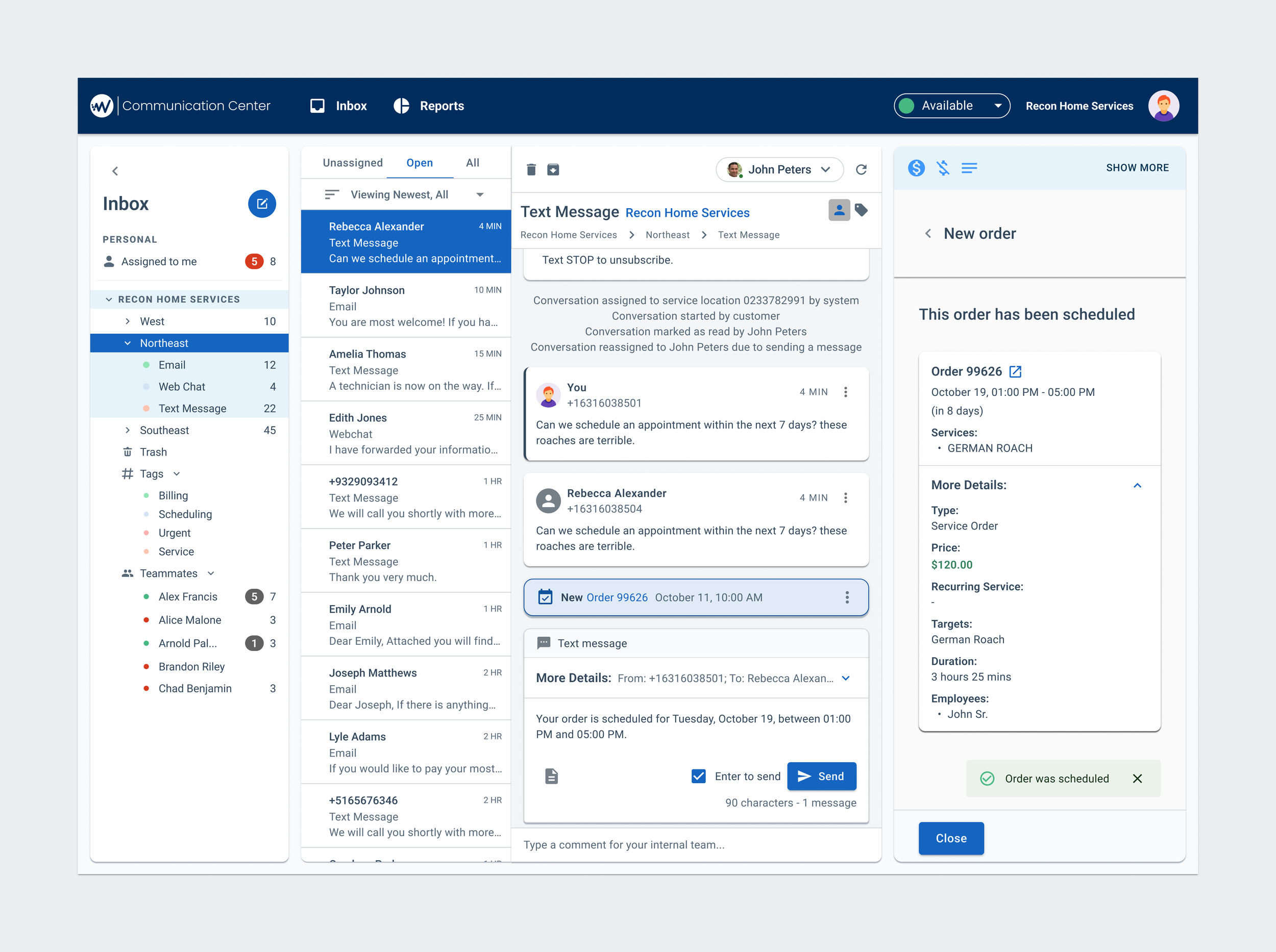Switch to the Unassigned tab
1276x952 pixels.
coord(352,163)
